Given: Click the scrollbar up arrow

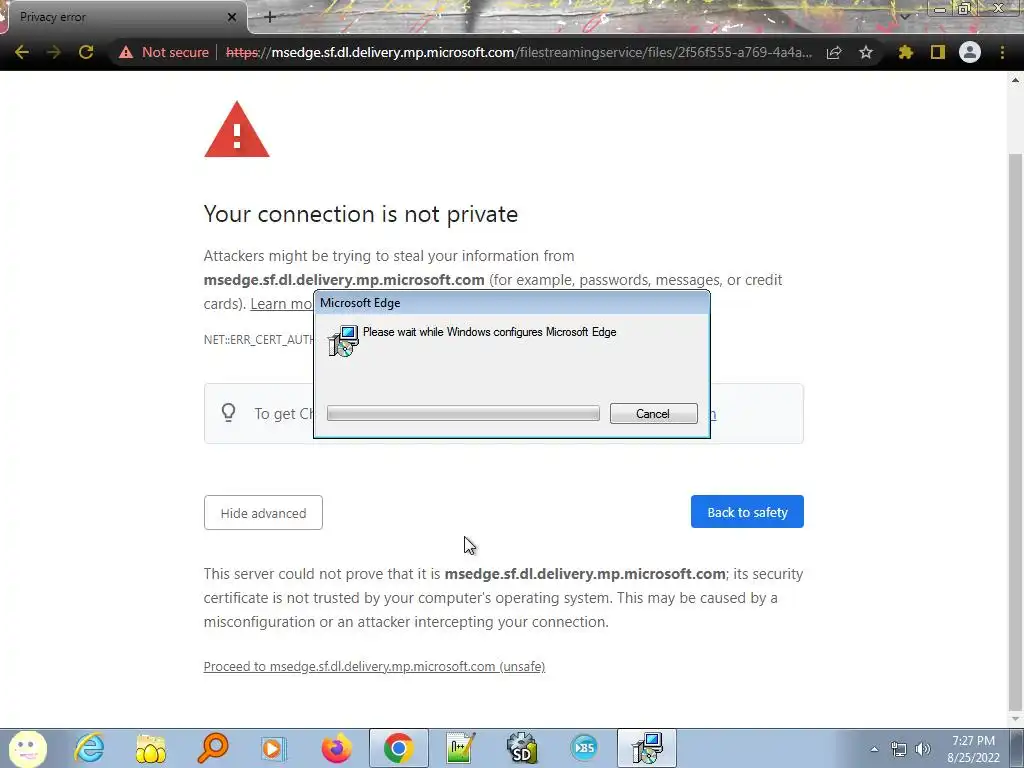Looking at the screenshot, I should point(1015,80).
